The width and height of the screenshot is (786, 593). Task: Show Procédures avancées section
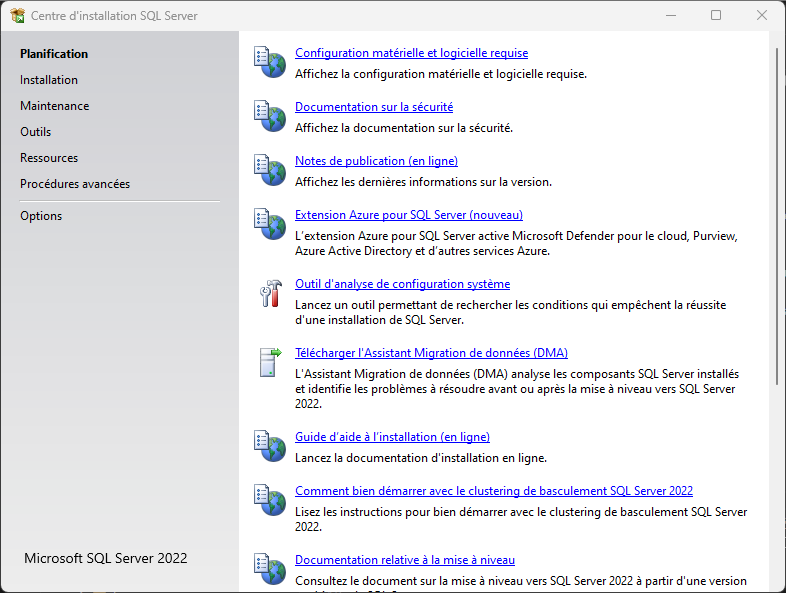pos(75,184)
